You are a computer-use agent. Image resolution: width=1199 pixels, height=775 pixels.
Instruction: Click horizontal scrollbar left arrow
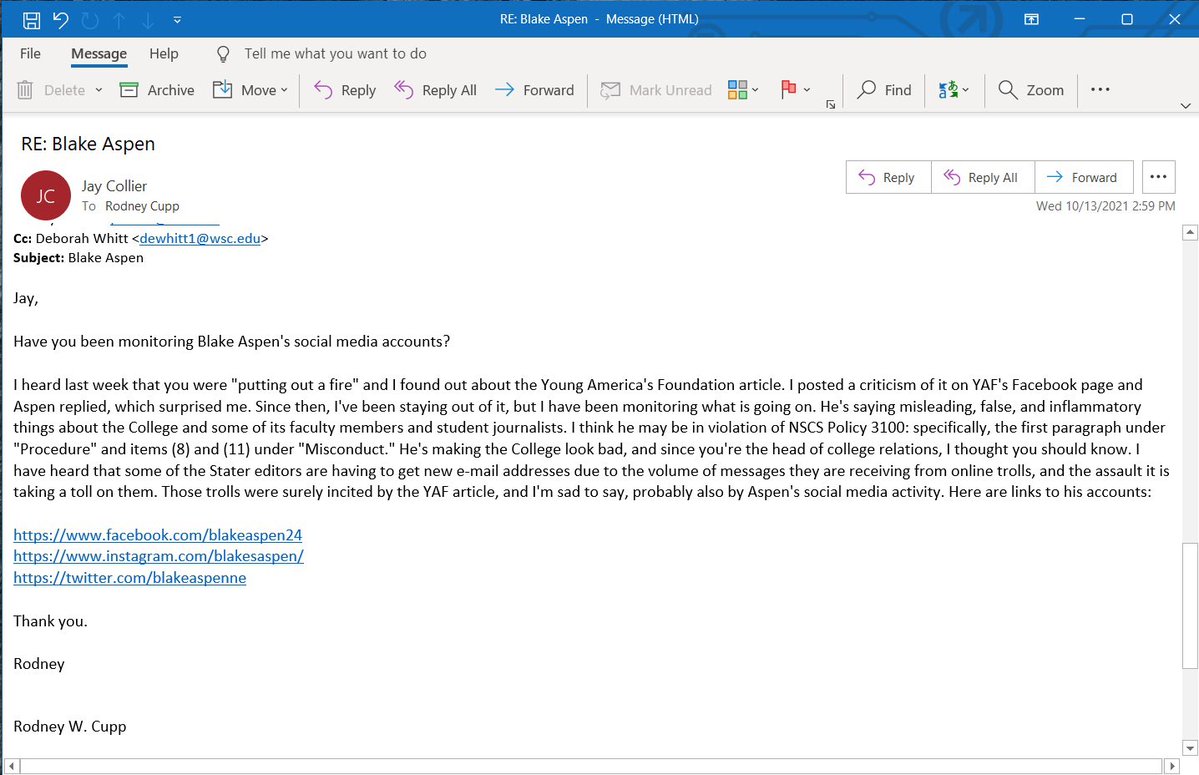pyautogui.click(x=11, y=765)
